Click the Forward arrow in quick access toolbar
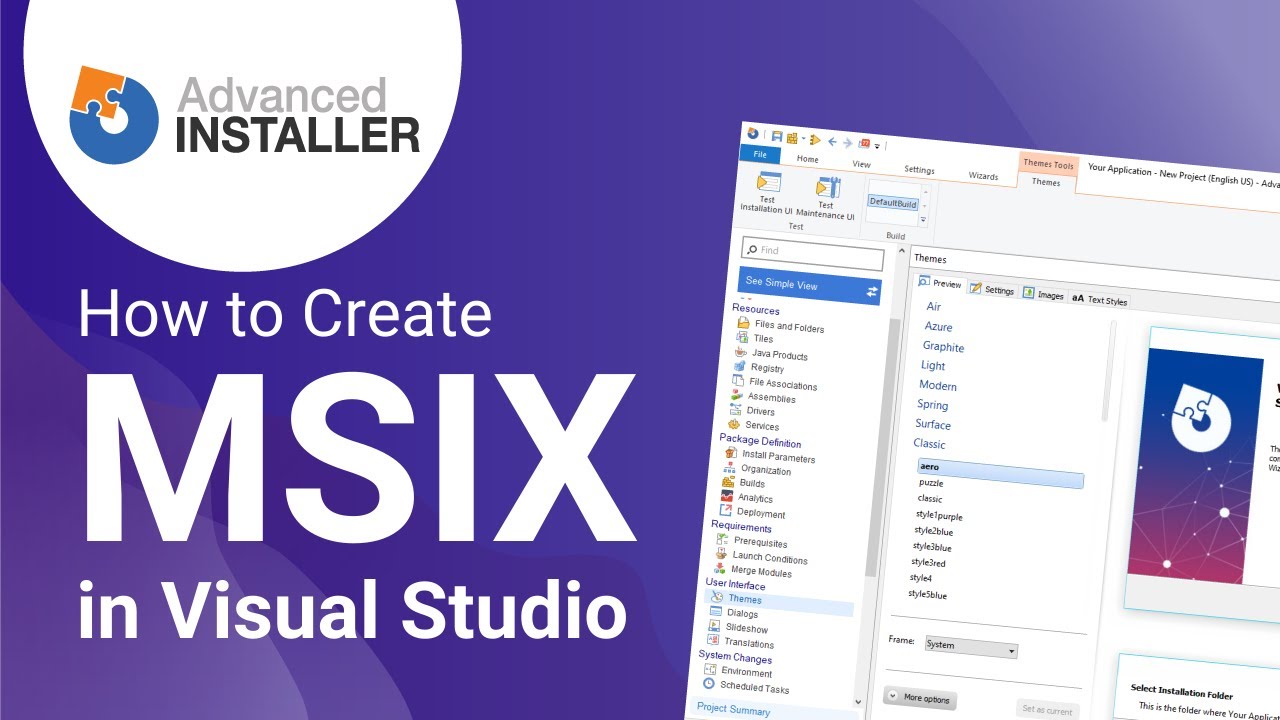1280x720 pixels. point(847,143)
